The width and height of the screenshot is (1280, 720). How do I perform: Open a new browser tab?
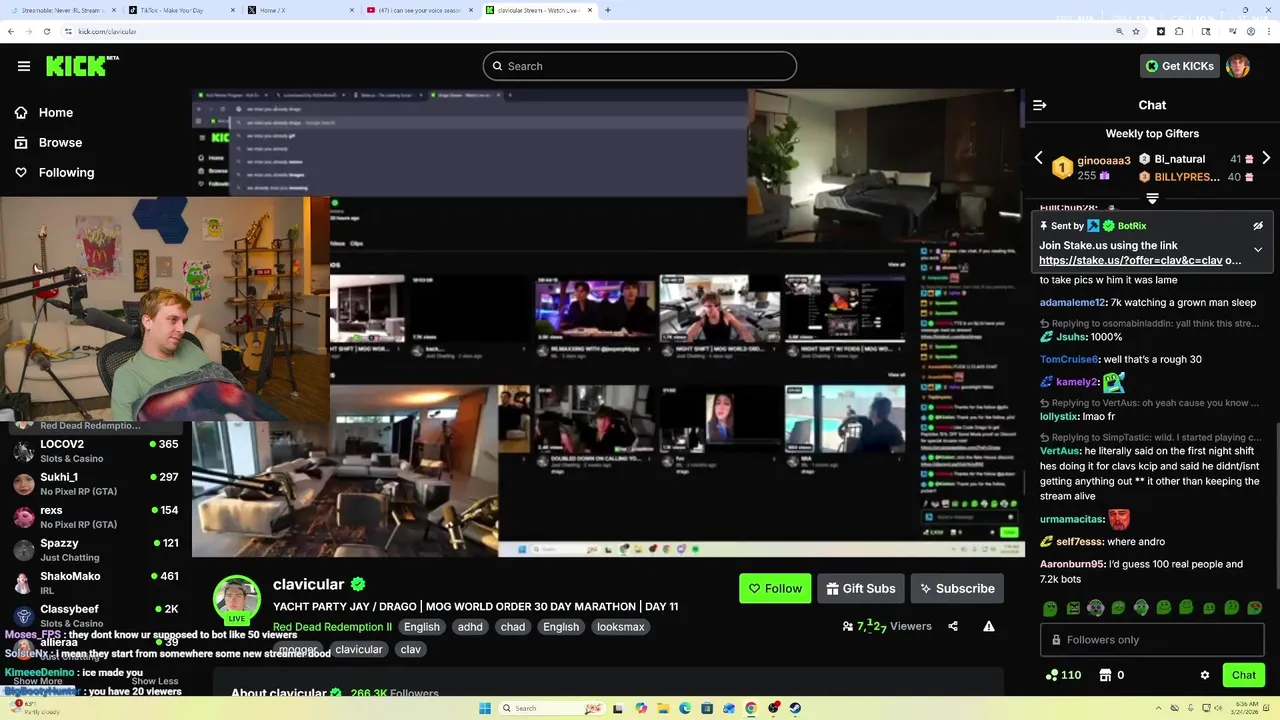(608, 10)
